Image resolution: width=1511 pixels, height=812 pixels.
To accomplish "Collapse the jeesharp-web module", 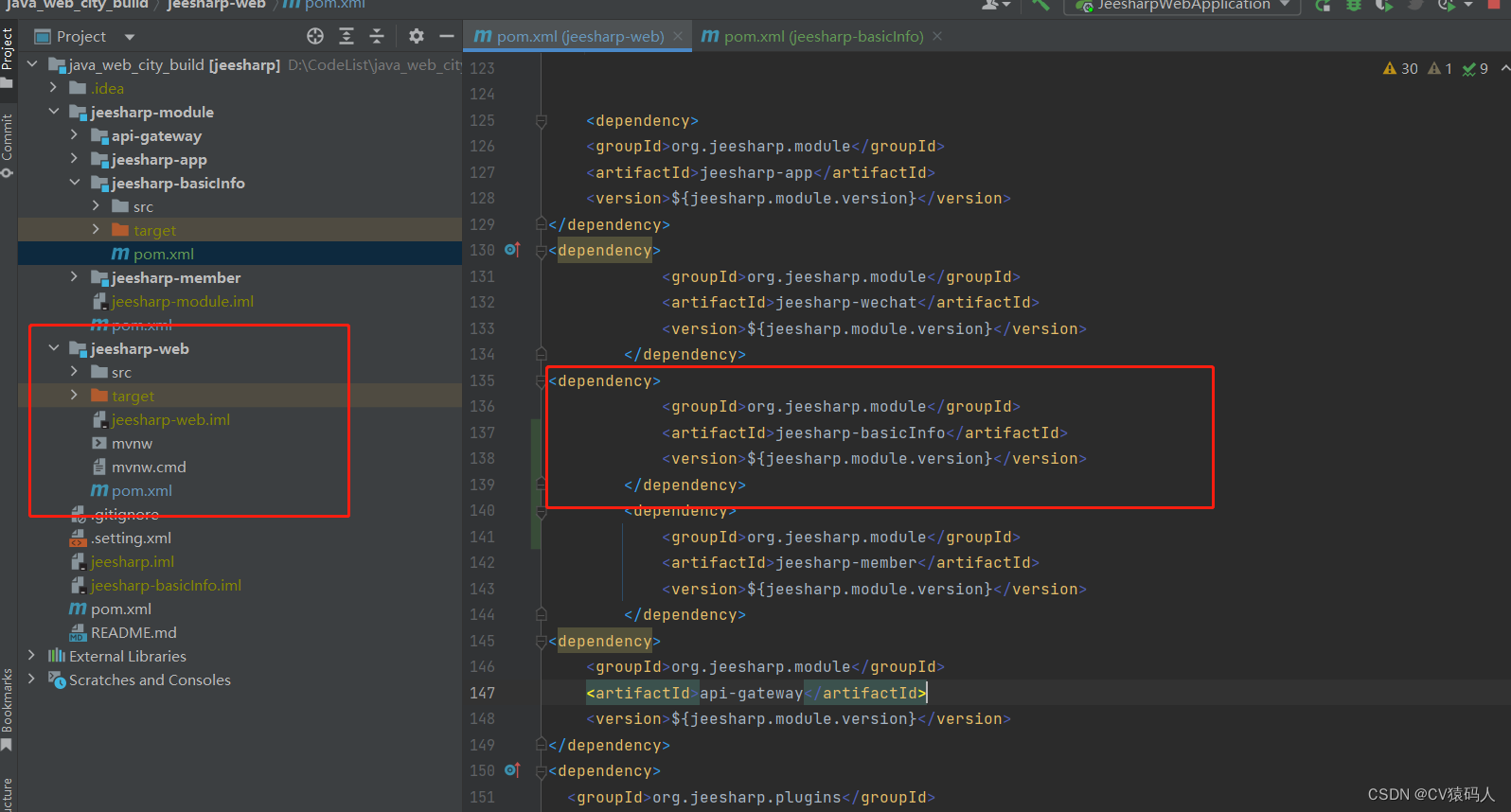I will (x=53, y=348).
